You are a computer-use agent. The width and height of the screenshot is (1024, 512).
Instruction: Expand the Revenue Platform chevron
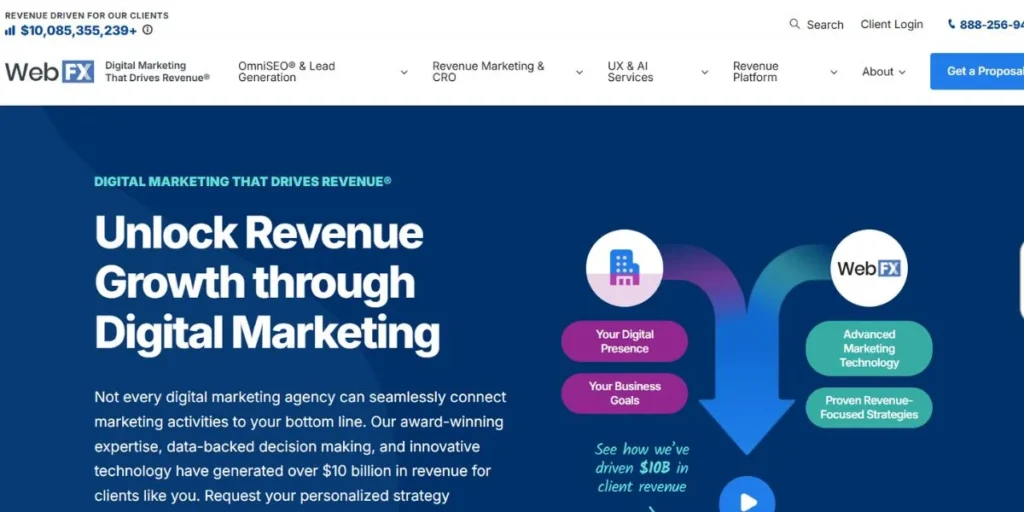pos(833,72)
